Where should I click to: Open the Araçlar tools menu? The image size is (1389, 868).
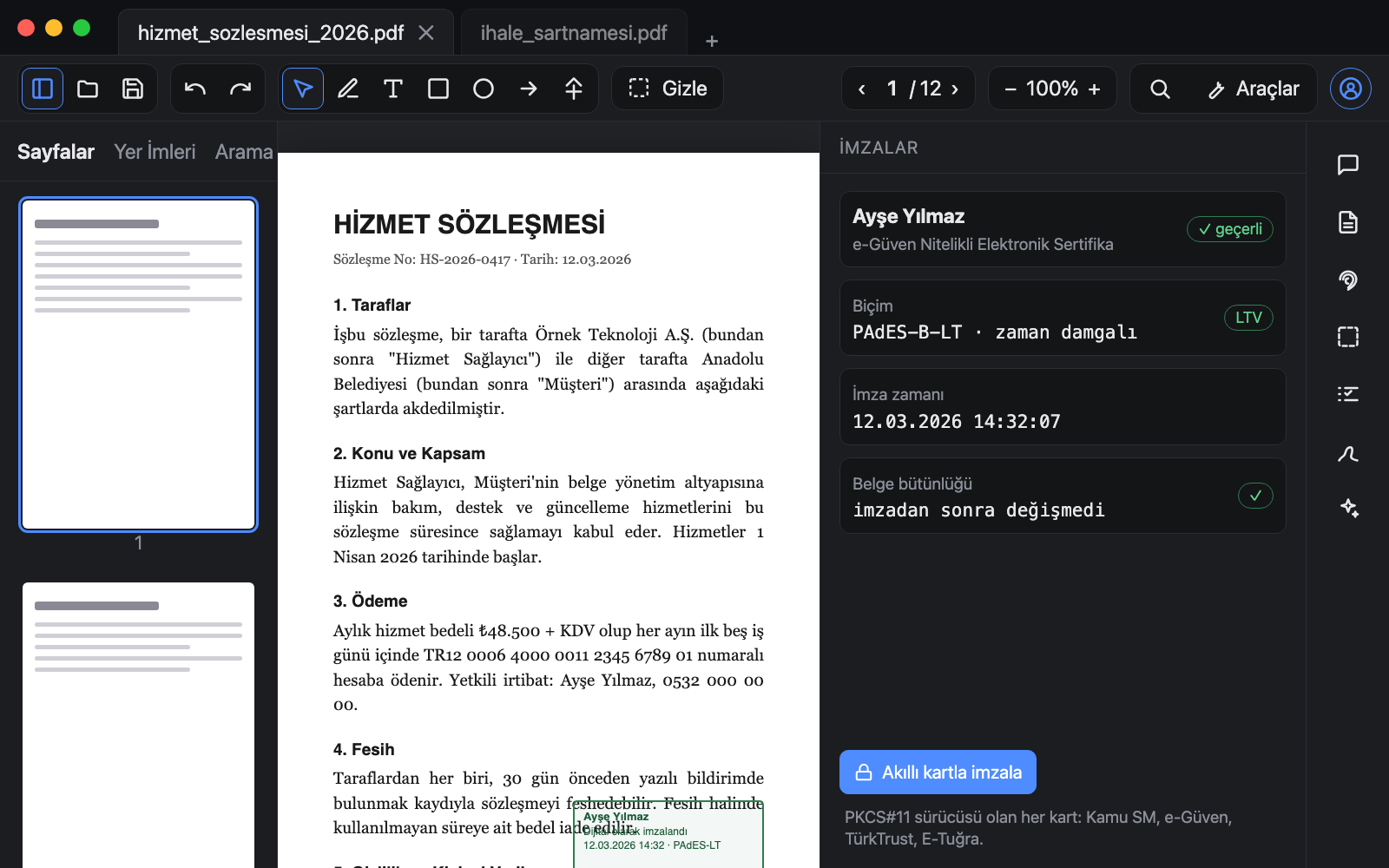[1254, 89]
